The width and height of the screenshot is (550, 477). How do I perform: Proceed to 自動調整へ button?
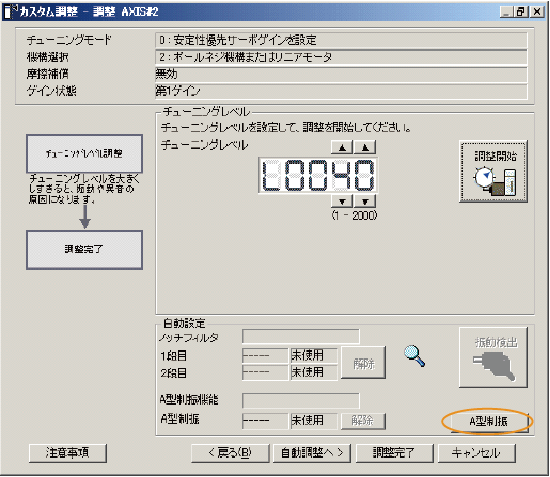[312, 453]
